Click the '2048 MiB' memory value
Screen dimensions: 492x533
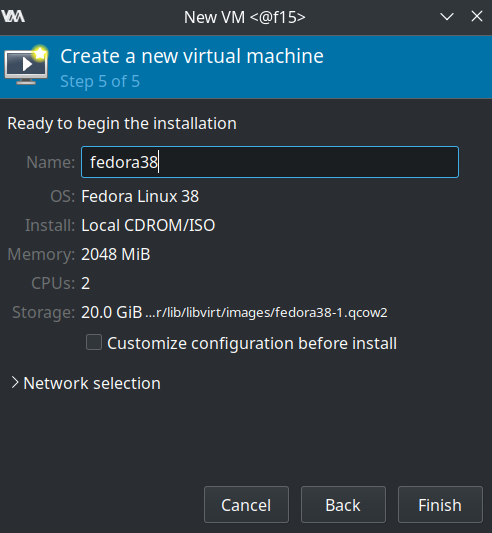click(116, 254)
